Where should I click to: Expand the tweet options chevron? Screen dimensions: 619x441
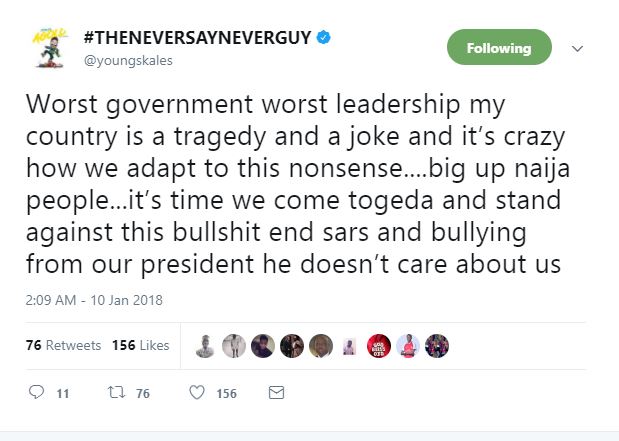point(577,48)
